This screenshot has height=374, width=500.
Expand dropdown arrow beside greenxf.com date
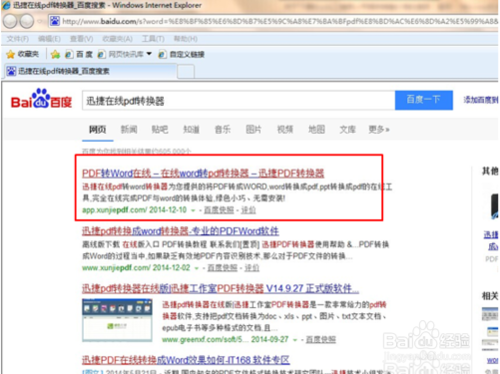pos(295,340)
